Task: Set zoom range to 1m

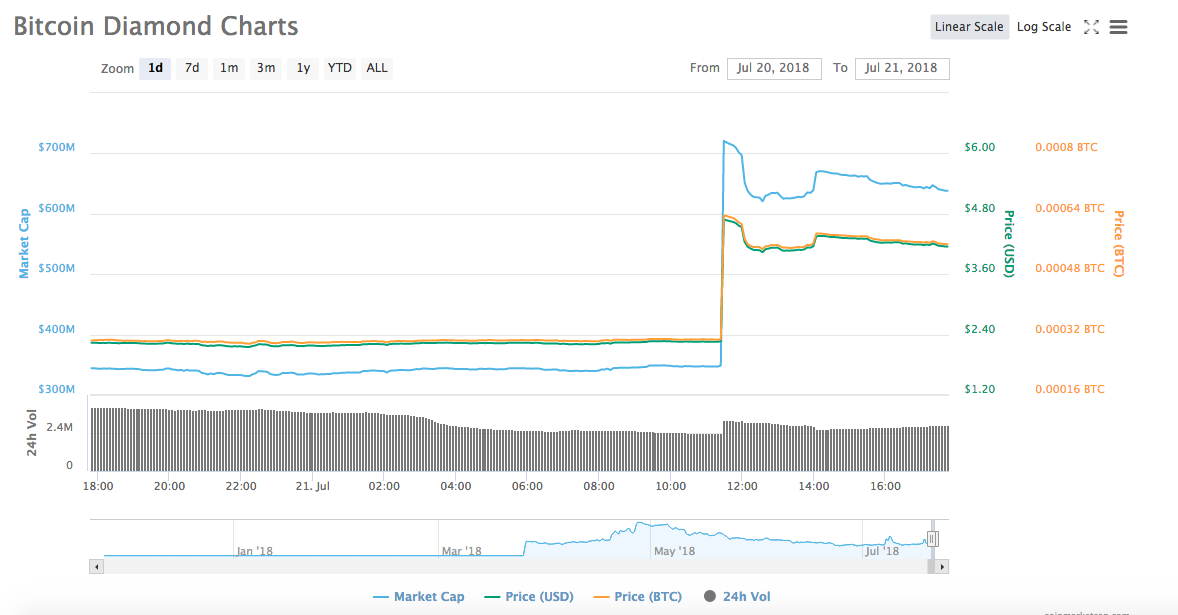Action: click(x=229, y=68)
